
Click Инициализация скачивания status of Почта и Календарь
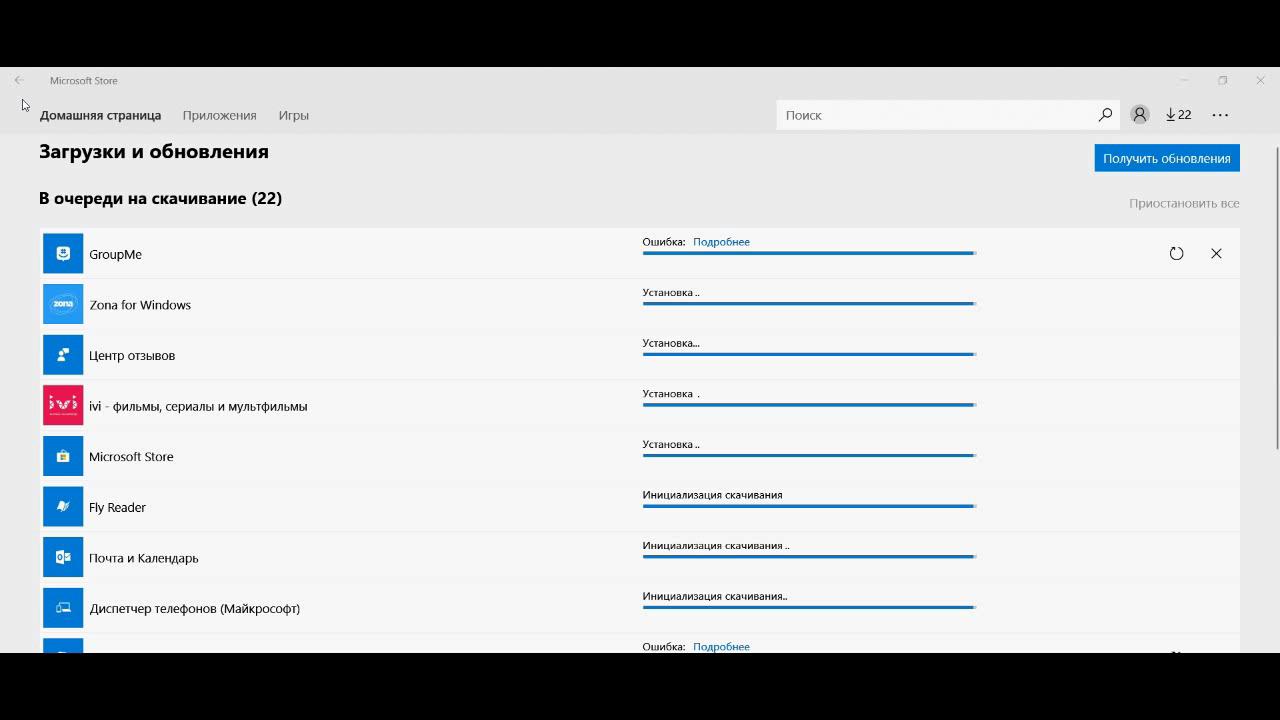coord(716,546)
